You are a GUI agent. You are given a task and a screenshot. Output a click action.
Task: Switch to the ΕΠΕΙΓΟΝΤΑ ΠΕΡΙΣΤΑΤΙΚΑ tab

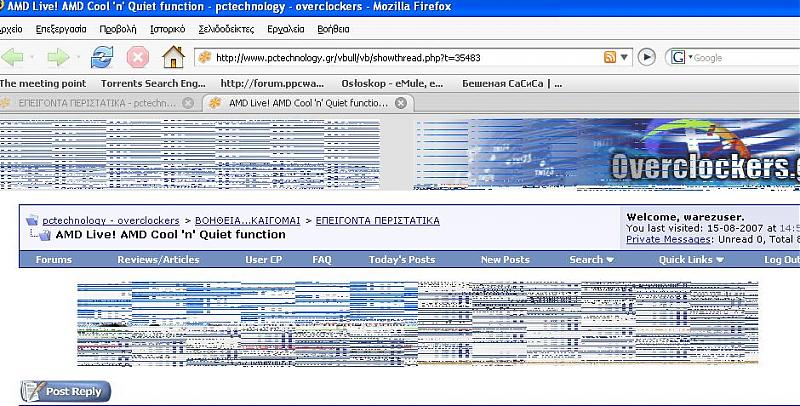coord(97,103)
